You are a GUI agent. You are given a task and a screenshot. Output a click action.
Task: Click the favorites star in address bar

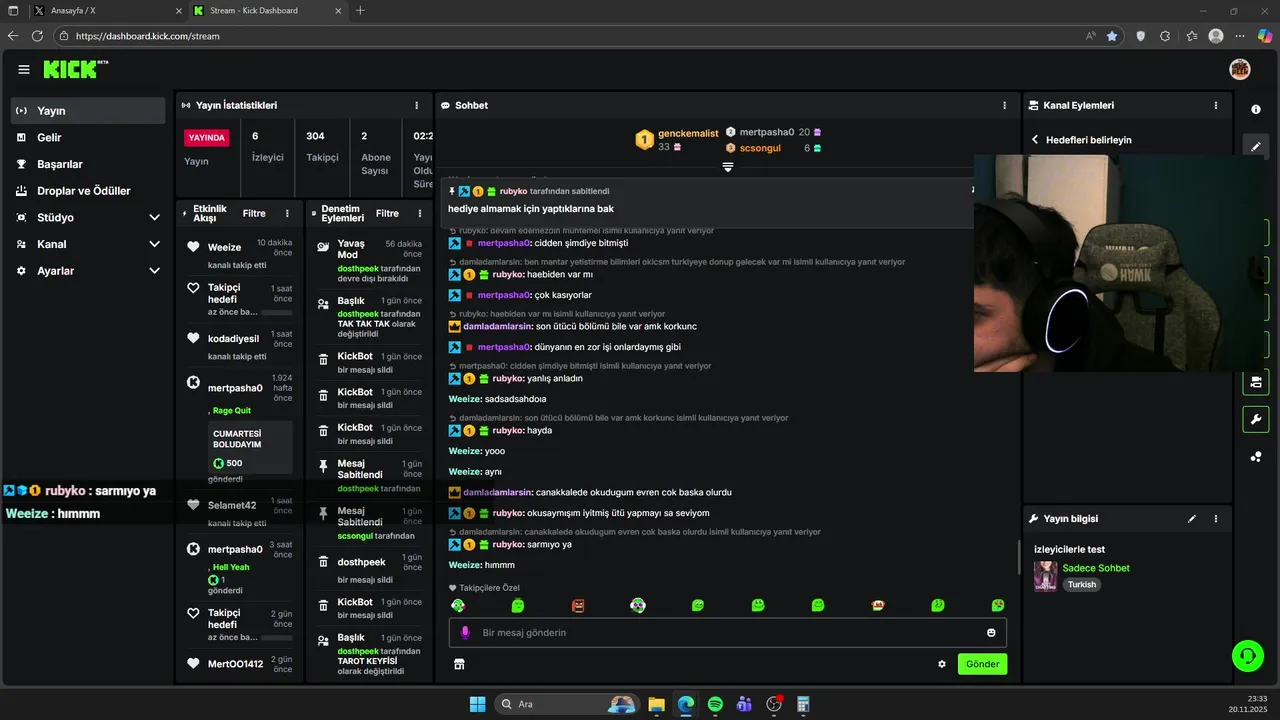coord(1112,36)
